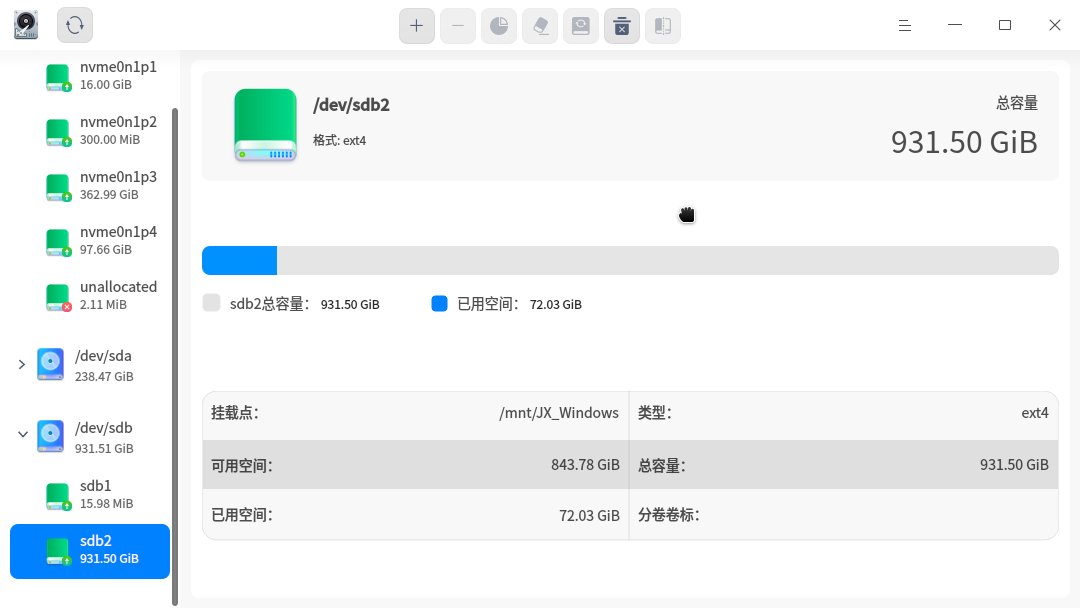Click the 72.03 GiB value in the details table
Image resolution: width=1080 pixels, height=608 pixels.
[590, 516]
